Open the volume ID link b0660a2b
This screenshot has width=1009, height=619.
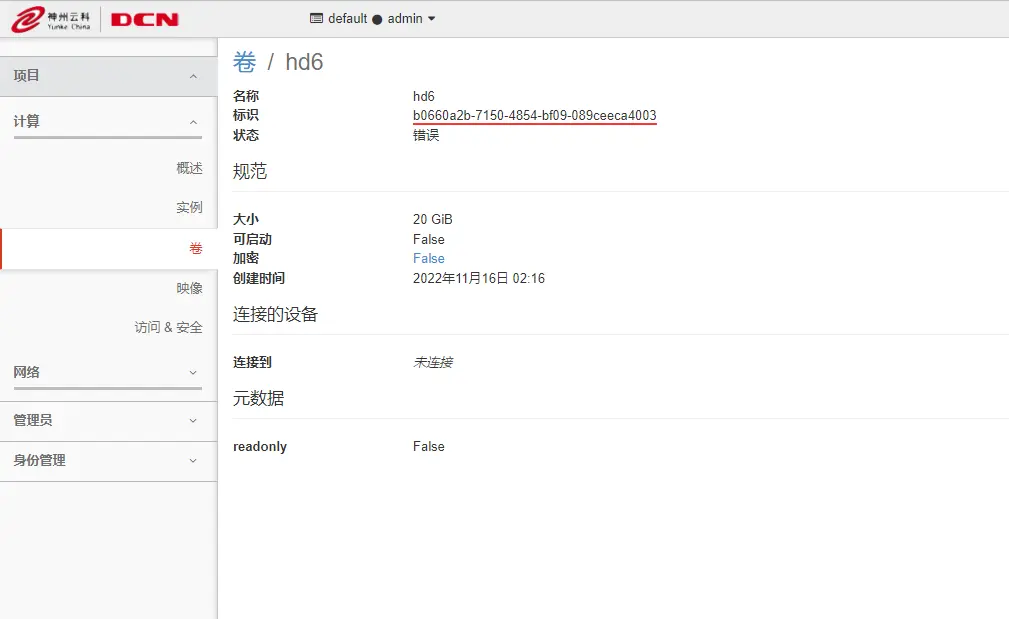click(x=536, y=115)
